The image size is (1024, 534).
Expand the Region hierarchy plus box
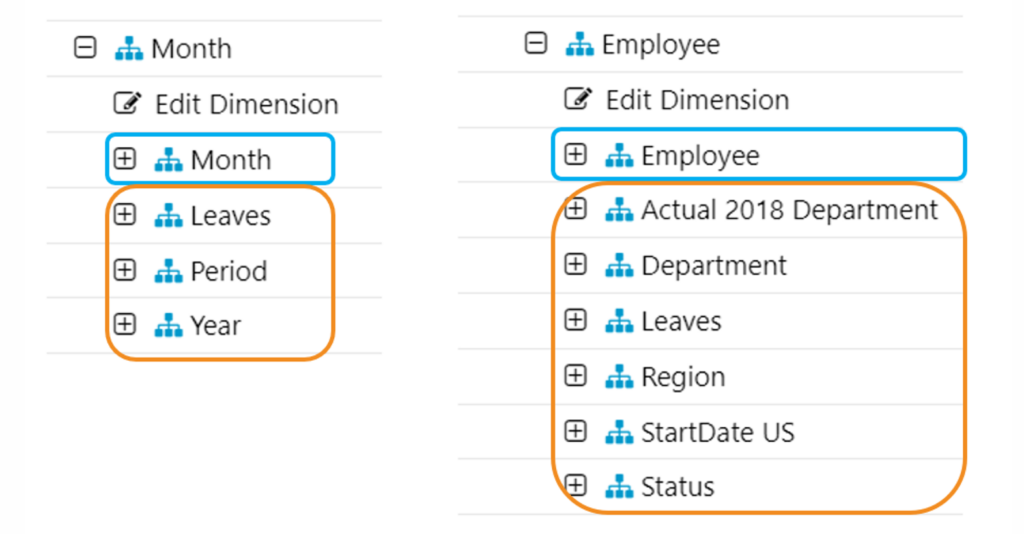575,377
